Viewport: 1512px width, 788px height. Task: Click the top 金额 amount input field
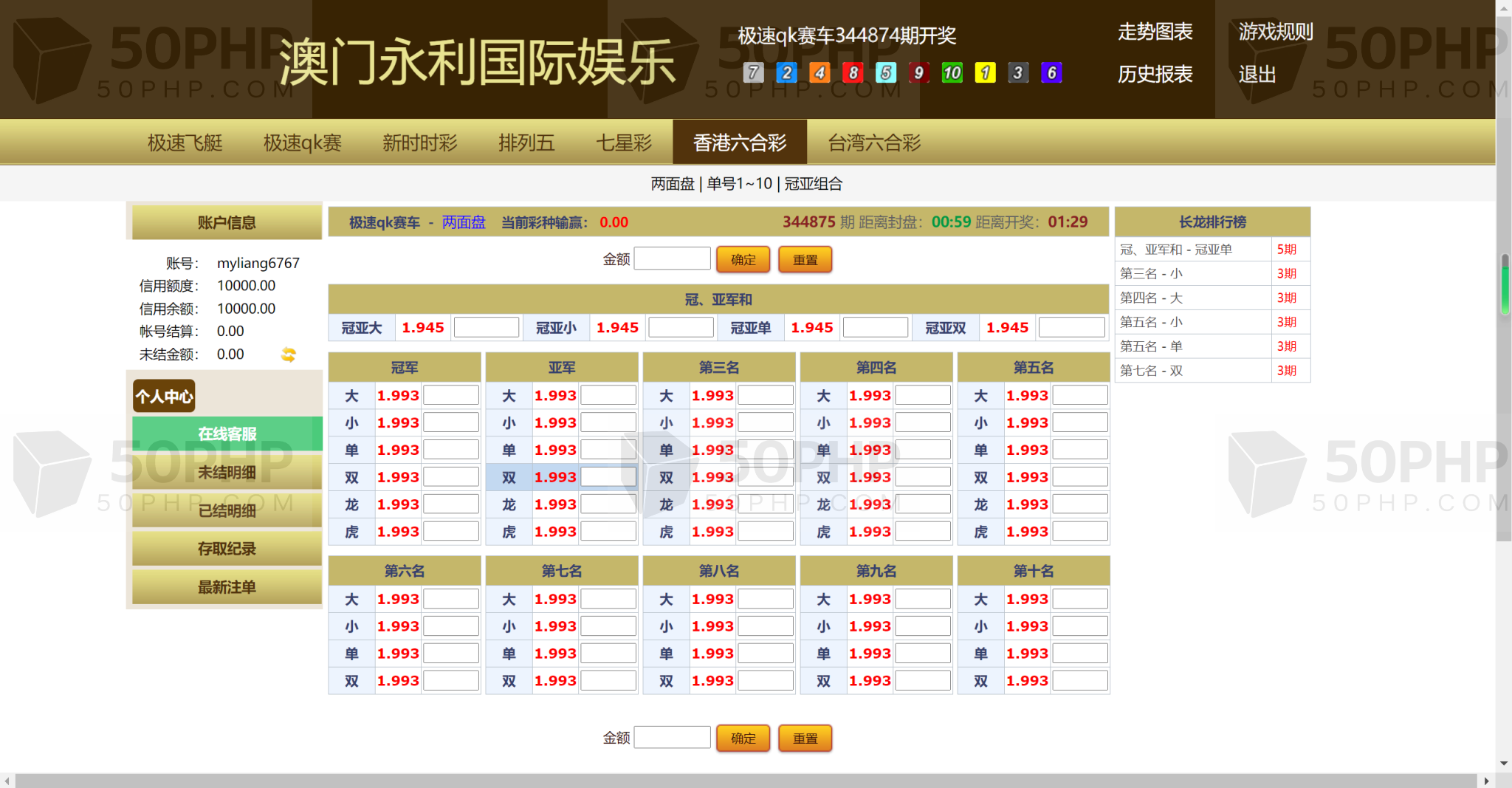tap(672, 259)
